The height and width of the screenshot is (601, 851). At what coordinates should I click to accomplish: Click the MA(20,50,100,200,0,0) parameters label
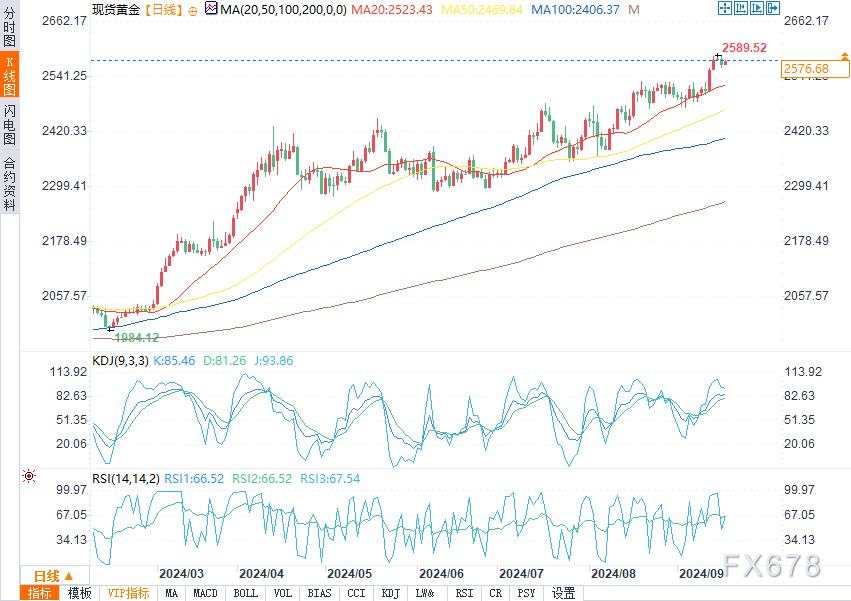(x=283, y=9)
